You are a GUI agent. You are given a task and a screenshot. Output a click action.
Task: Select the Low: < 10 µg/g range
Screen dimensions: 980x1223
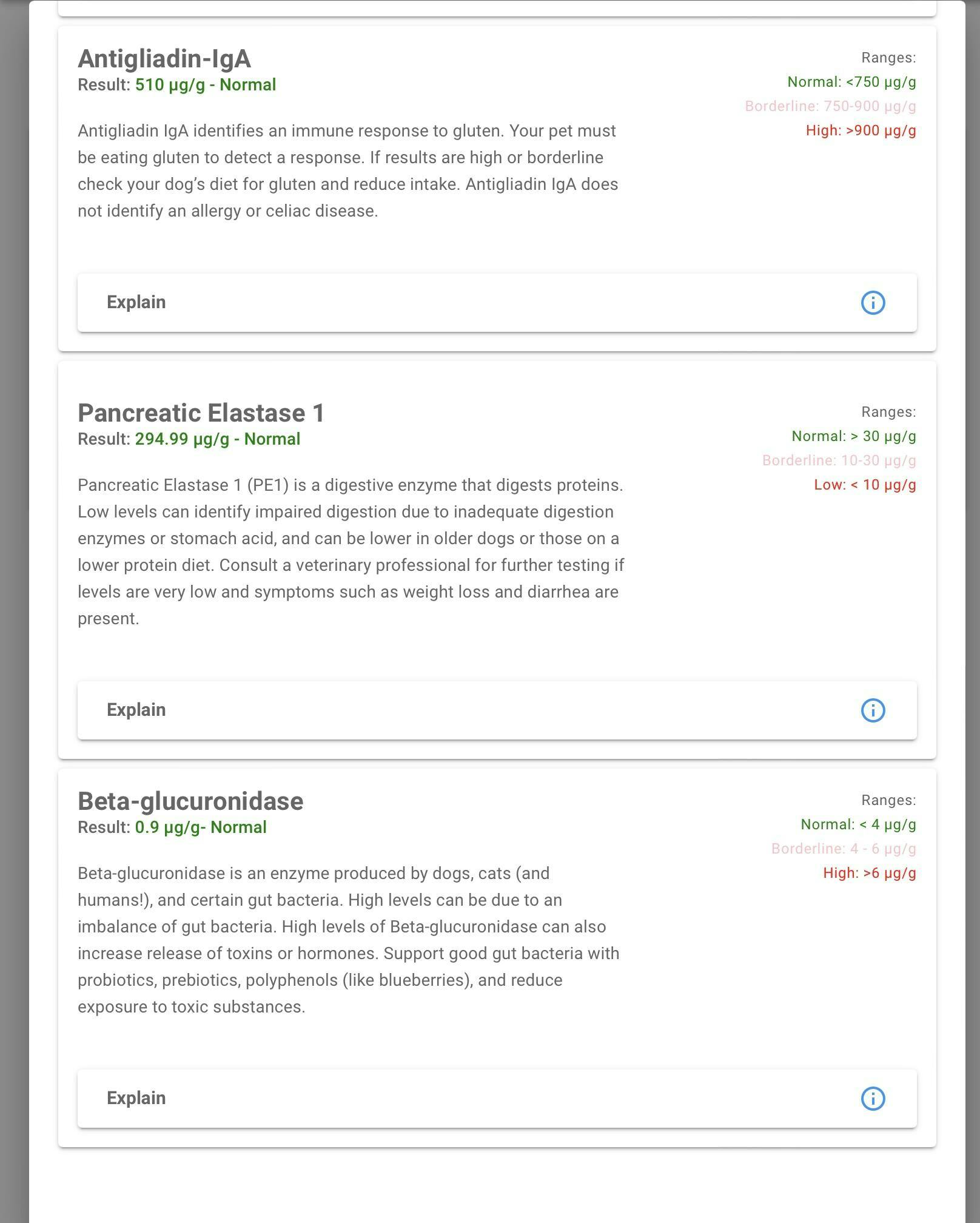[865, 485]
